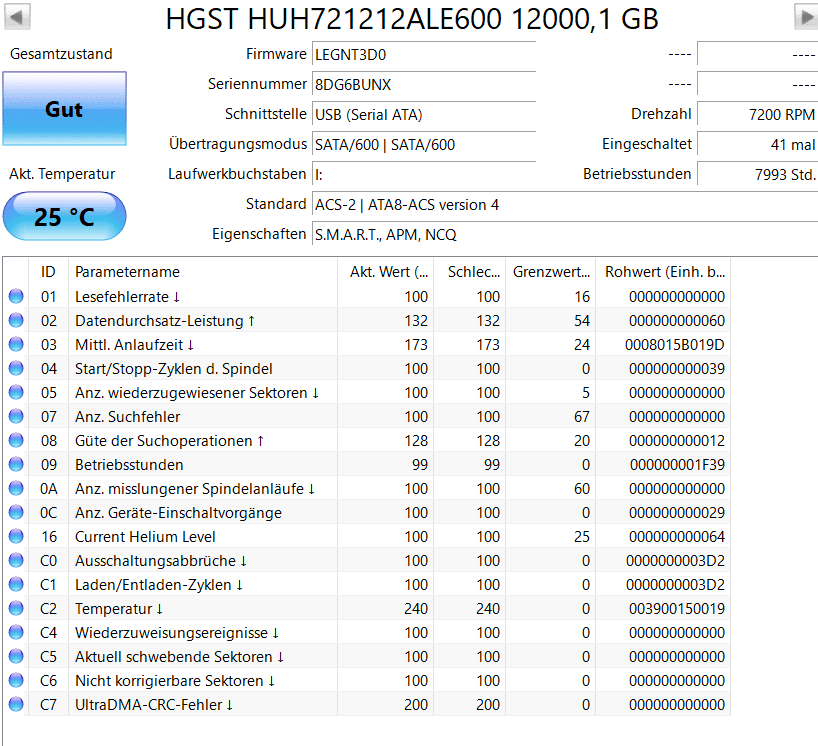818x746 pixels.
Task: Click raw value 000000000064 for Helium Level
Action: [677, 537]
